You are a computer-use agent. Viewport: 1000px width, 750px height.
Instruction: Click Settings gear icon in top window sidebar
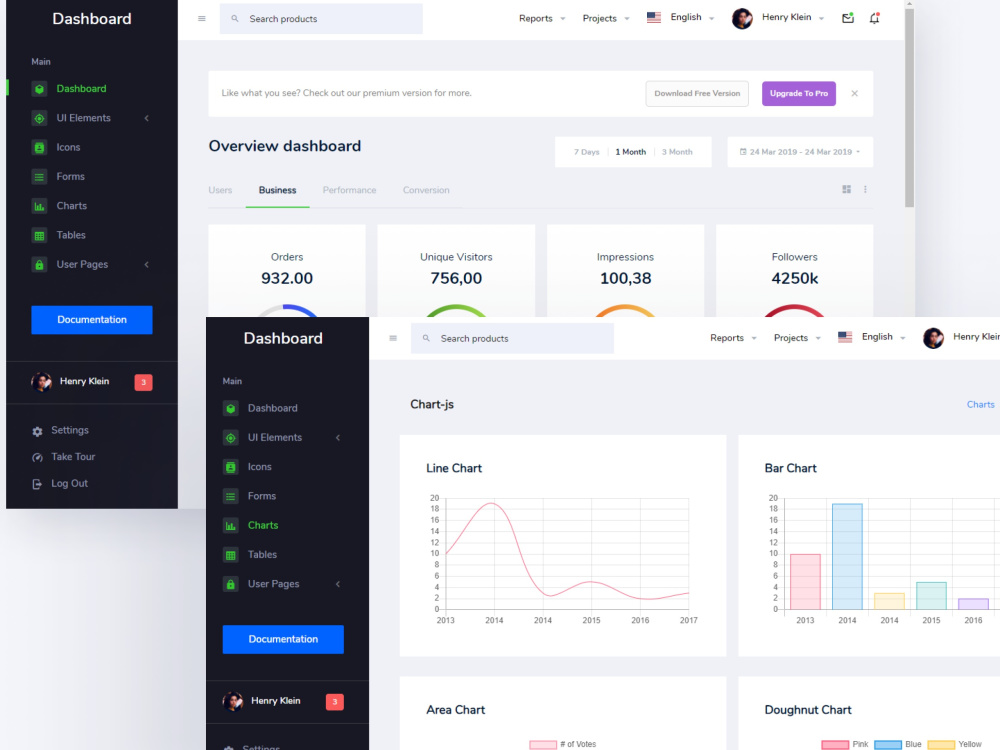[x=38, y=431]
